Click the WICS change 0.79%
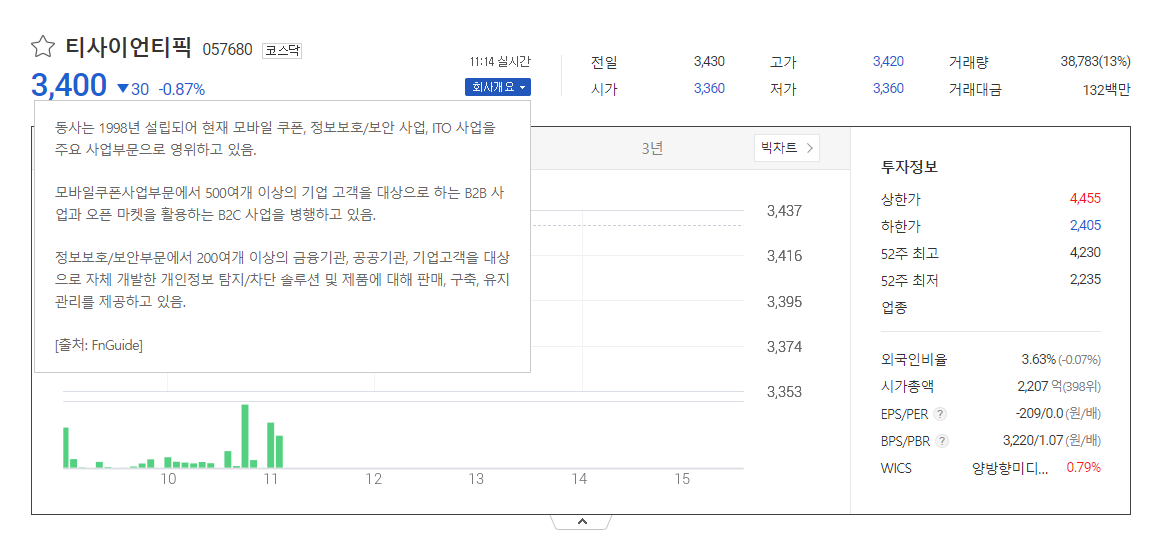This screenshot has height=556, width=1169. click(1083, 468)
